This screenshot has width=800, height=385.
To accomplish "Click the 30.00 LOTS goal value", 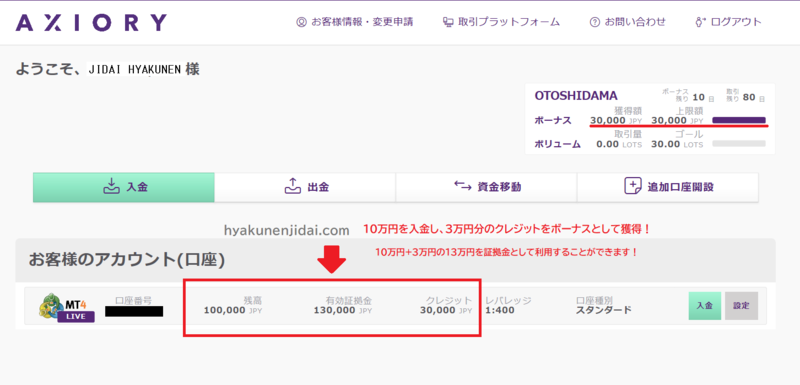I will pos(677,144).
